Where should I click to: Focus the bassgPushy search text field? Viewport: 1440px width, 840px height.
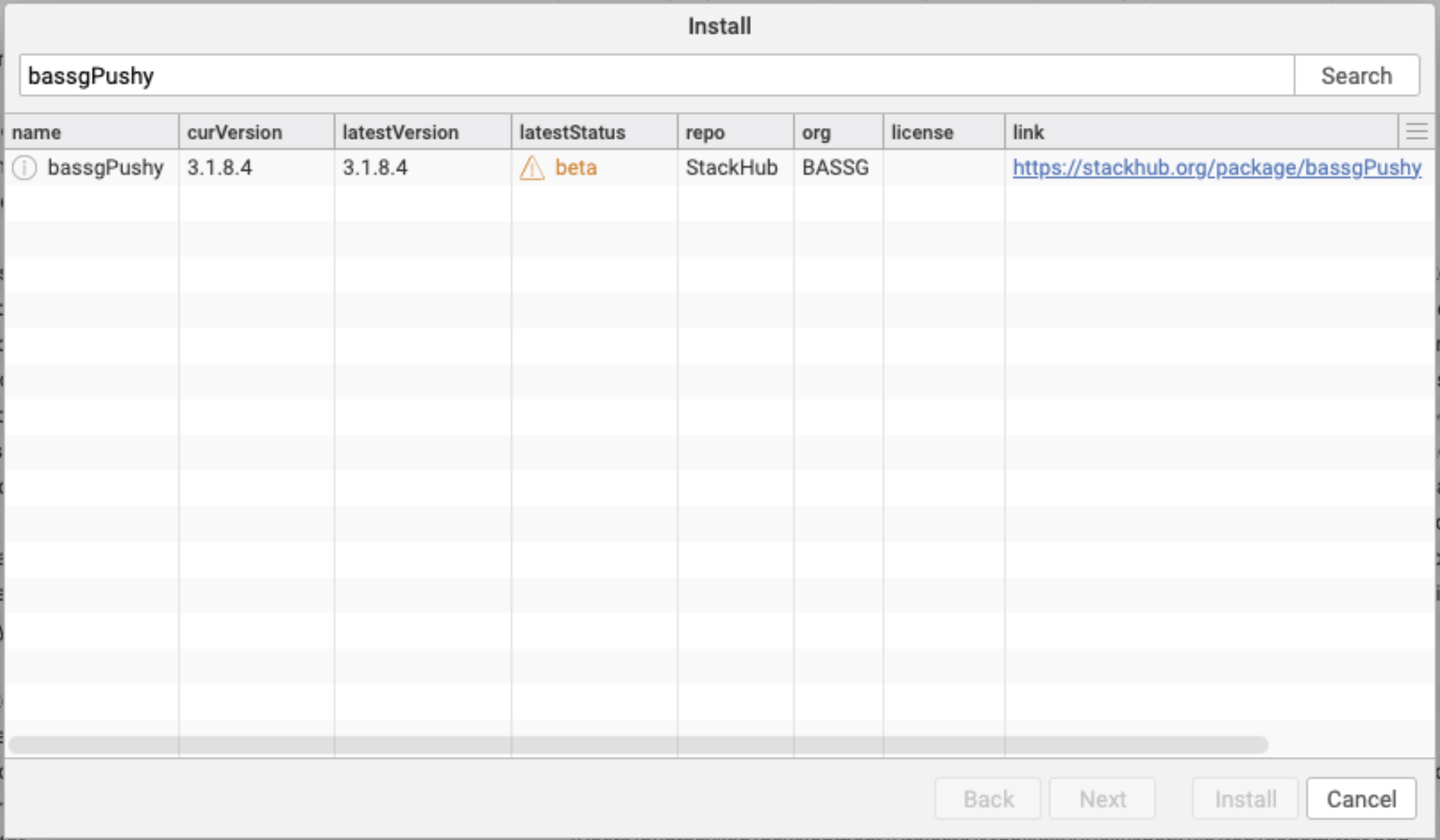point(656,75)
